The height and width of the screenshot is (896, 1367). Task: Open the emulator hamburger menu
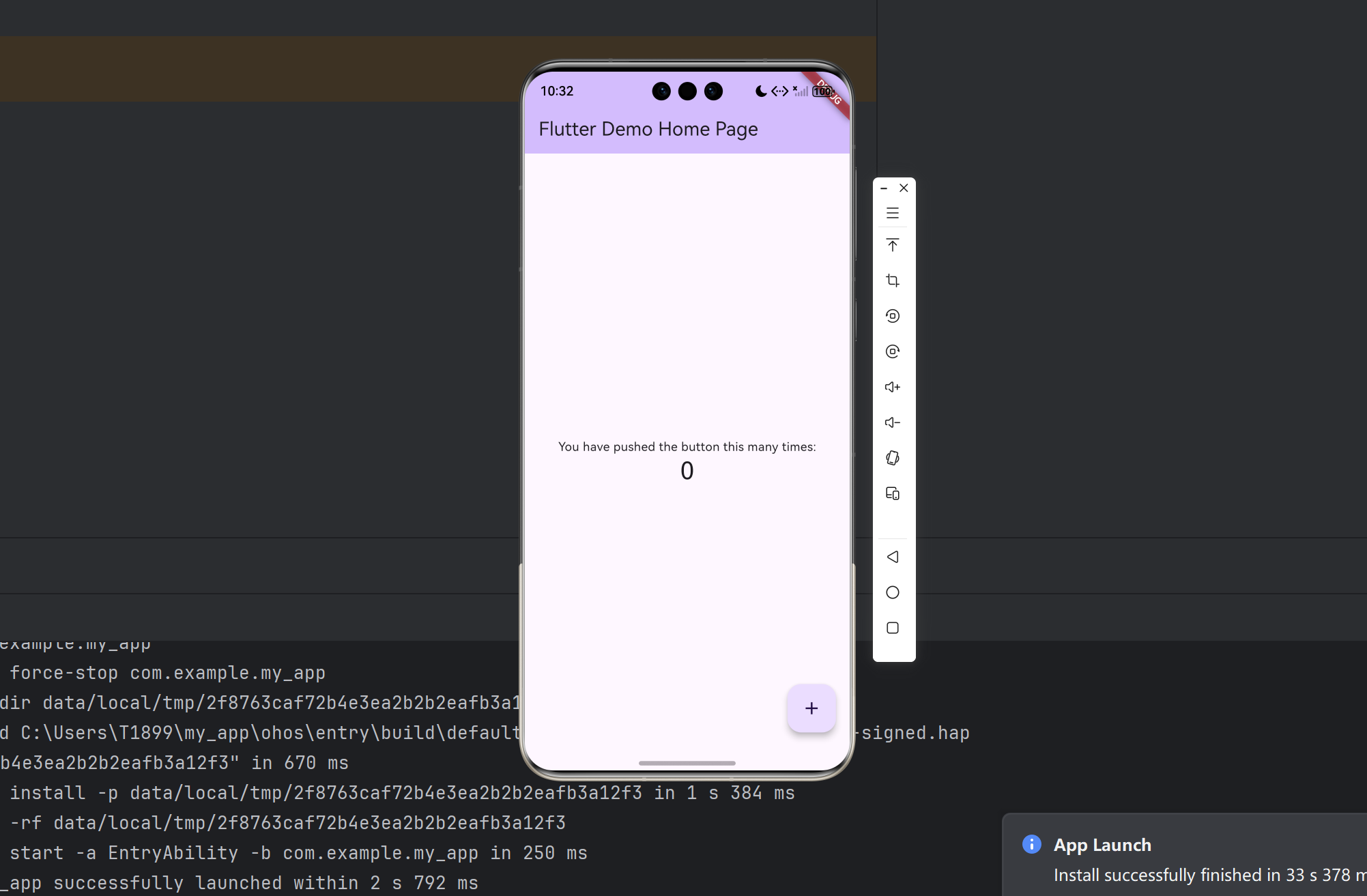coord(892,213)
